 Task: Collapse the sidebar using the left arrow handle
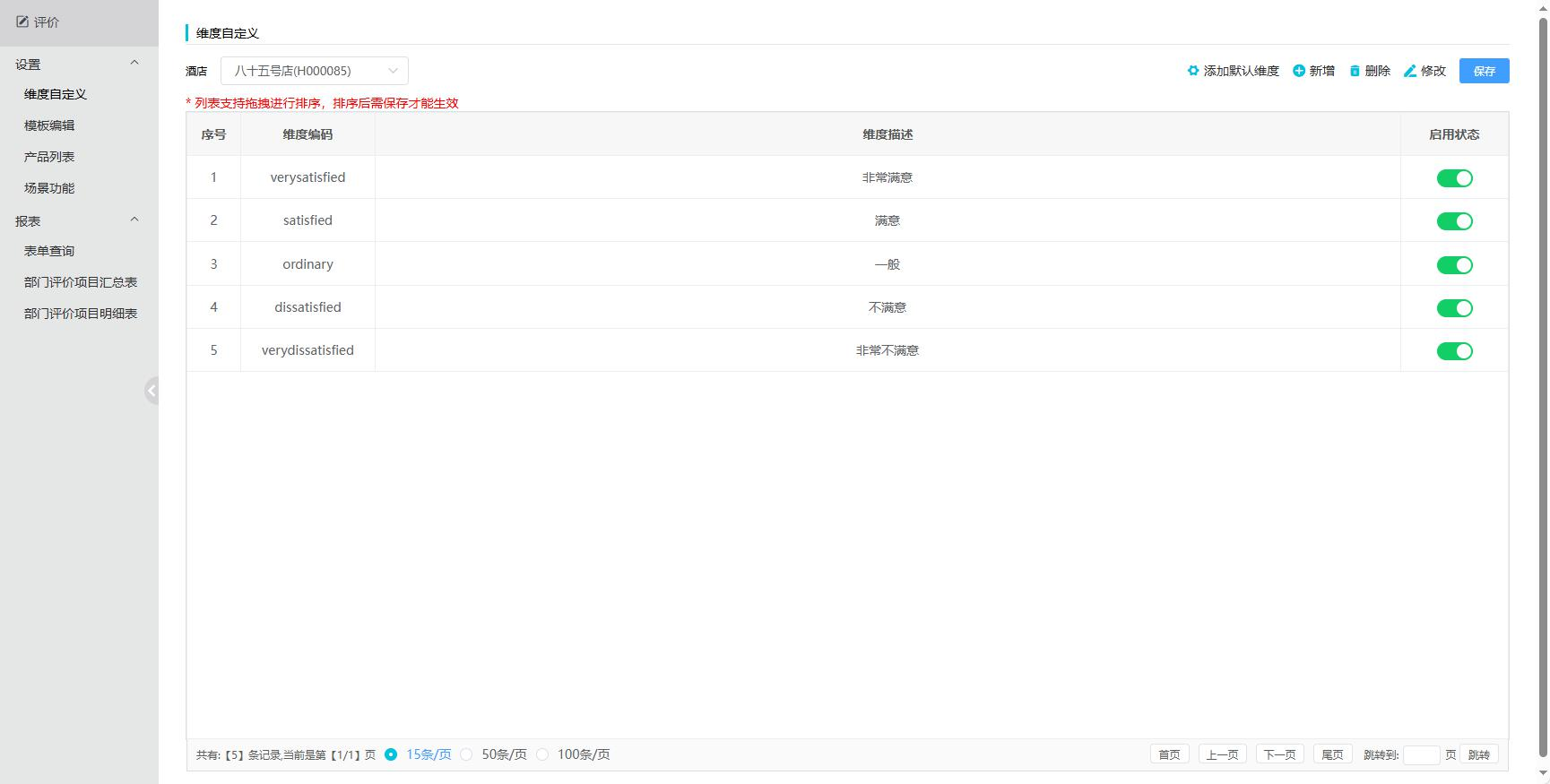click(152, 391)
